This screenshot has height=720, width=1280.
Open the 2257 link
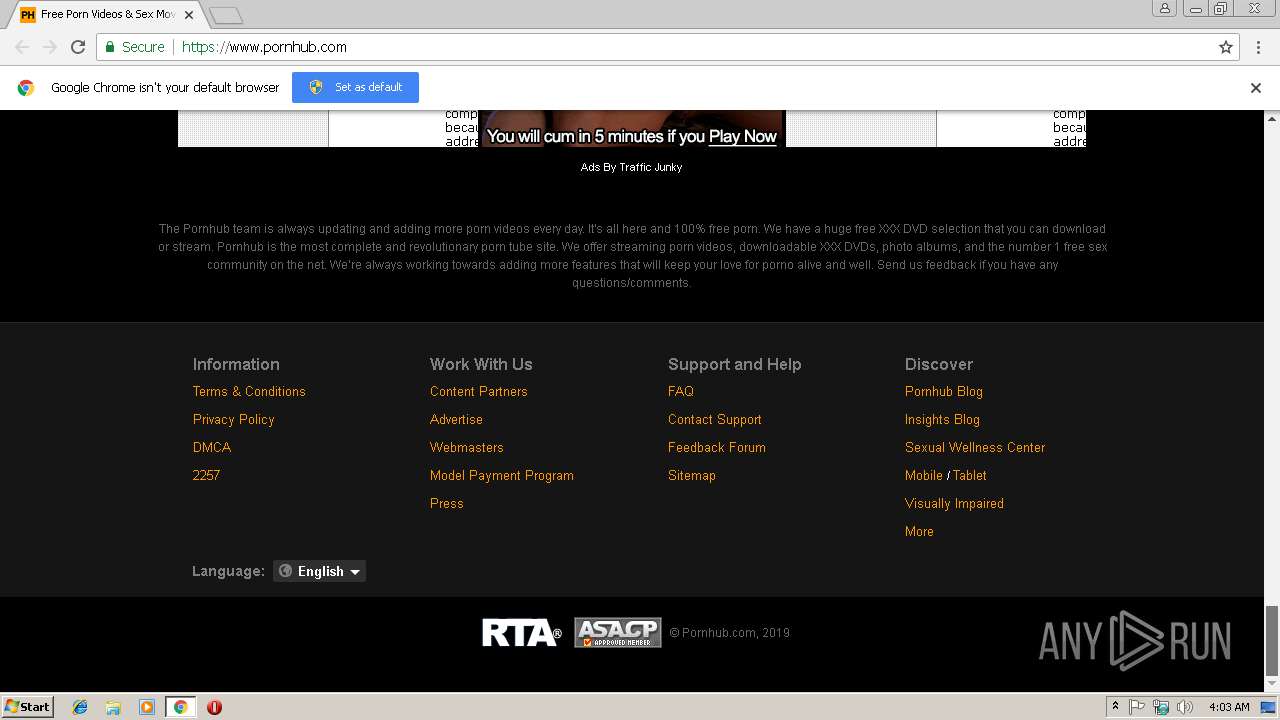(206, 475)
